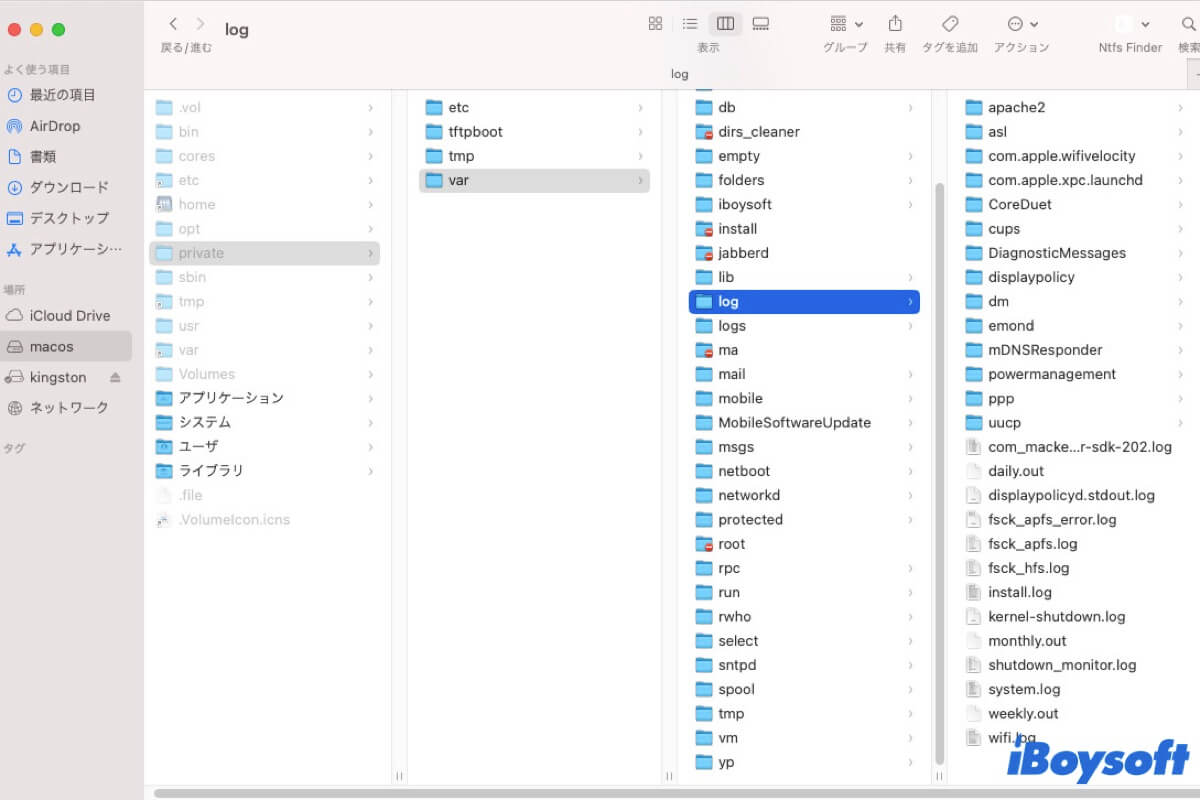Go forward with the right arrow button

pos(200,24)
